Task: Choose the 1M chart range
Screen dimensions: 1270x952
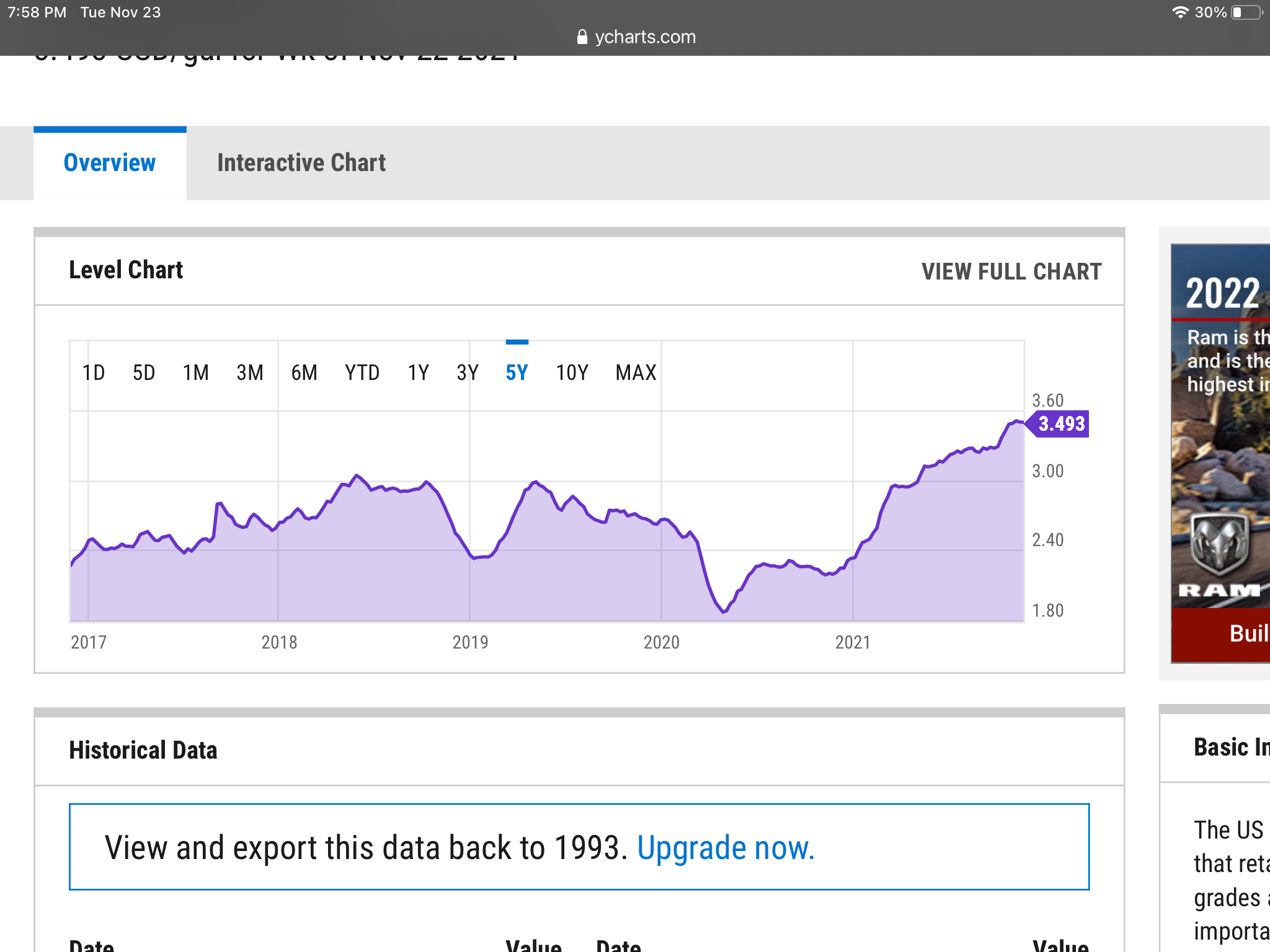Action: point(195,372)
